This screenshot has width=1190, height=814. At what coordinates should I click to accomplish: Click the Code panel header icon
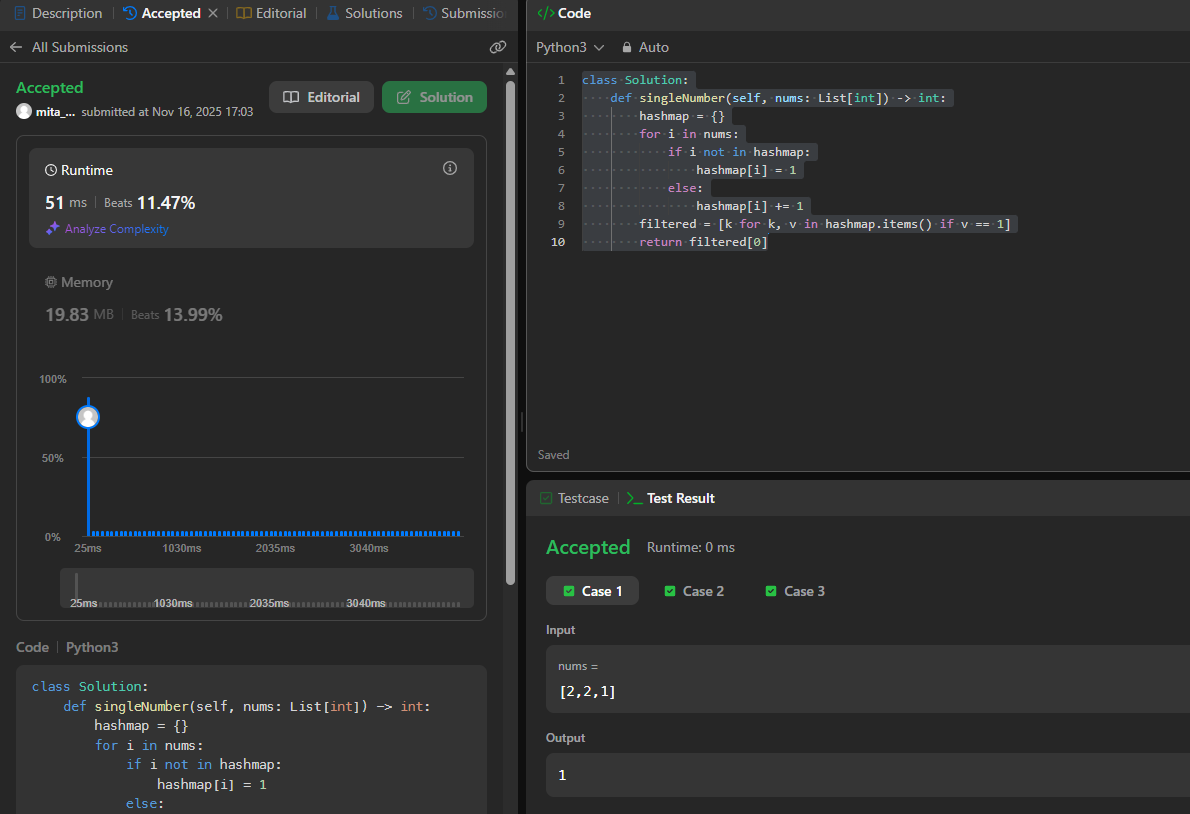(545, 13)
